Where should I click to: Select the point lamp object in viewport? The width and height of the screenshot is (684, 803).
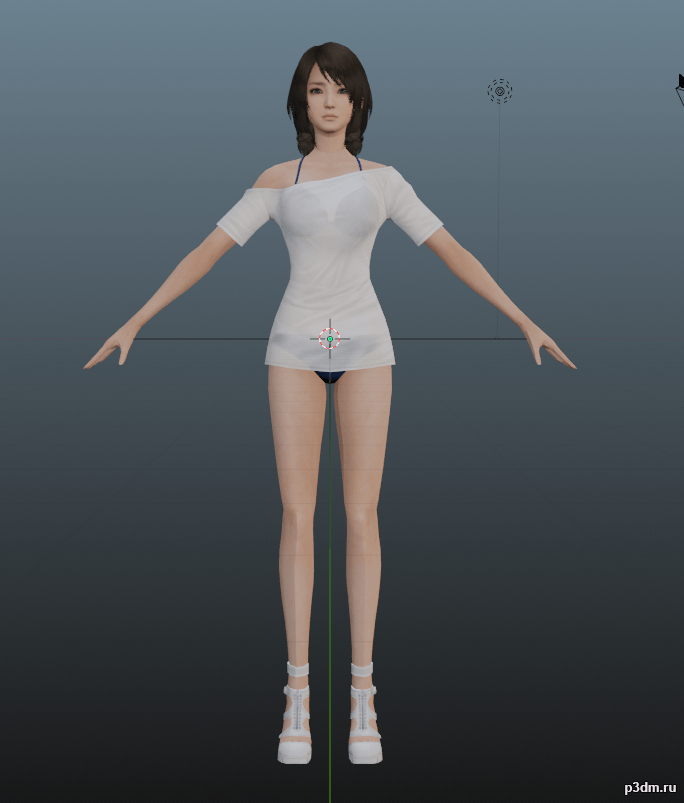500,92
